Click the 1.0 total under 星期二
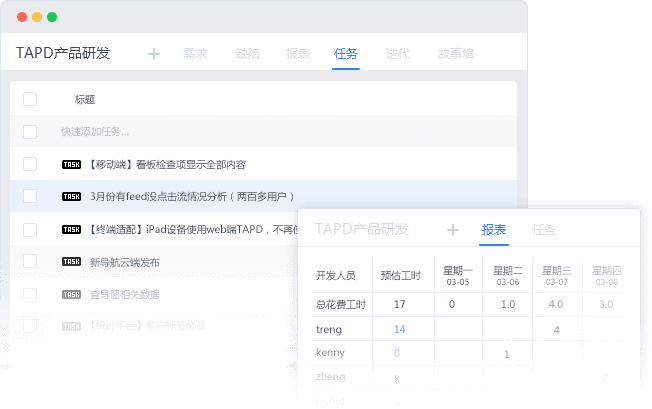The image size is (652, 409). (508, 305)
